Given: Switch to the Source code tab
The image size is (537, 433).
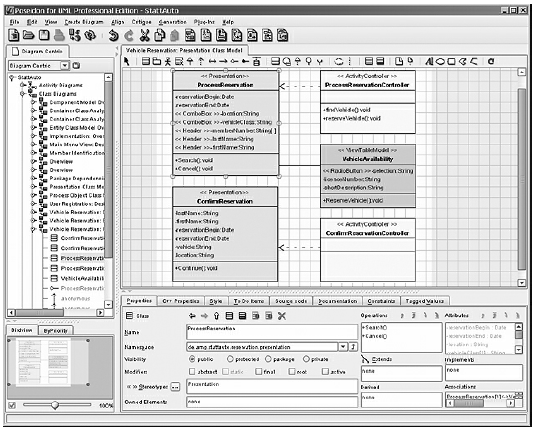Looking at the screenshot, I should (x=291, y=301).
